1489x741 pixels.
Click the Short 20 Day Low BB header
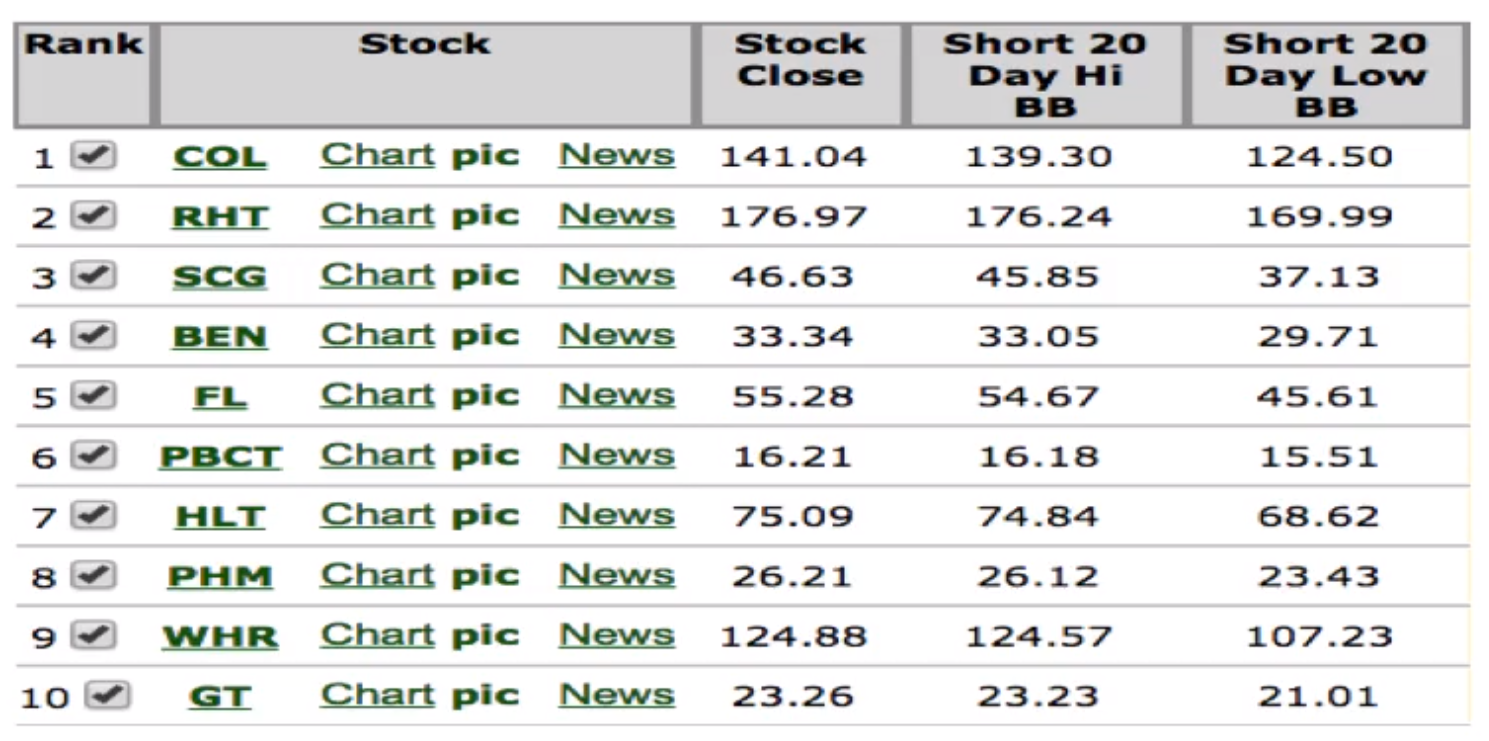(1326, 75)
